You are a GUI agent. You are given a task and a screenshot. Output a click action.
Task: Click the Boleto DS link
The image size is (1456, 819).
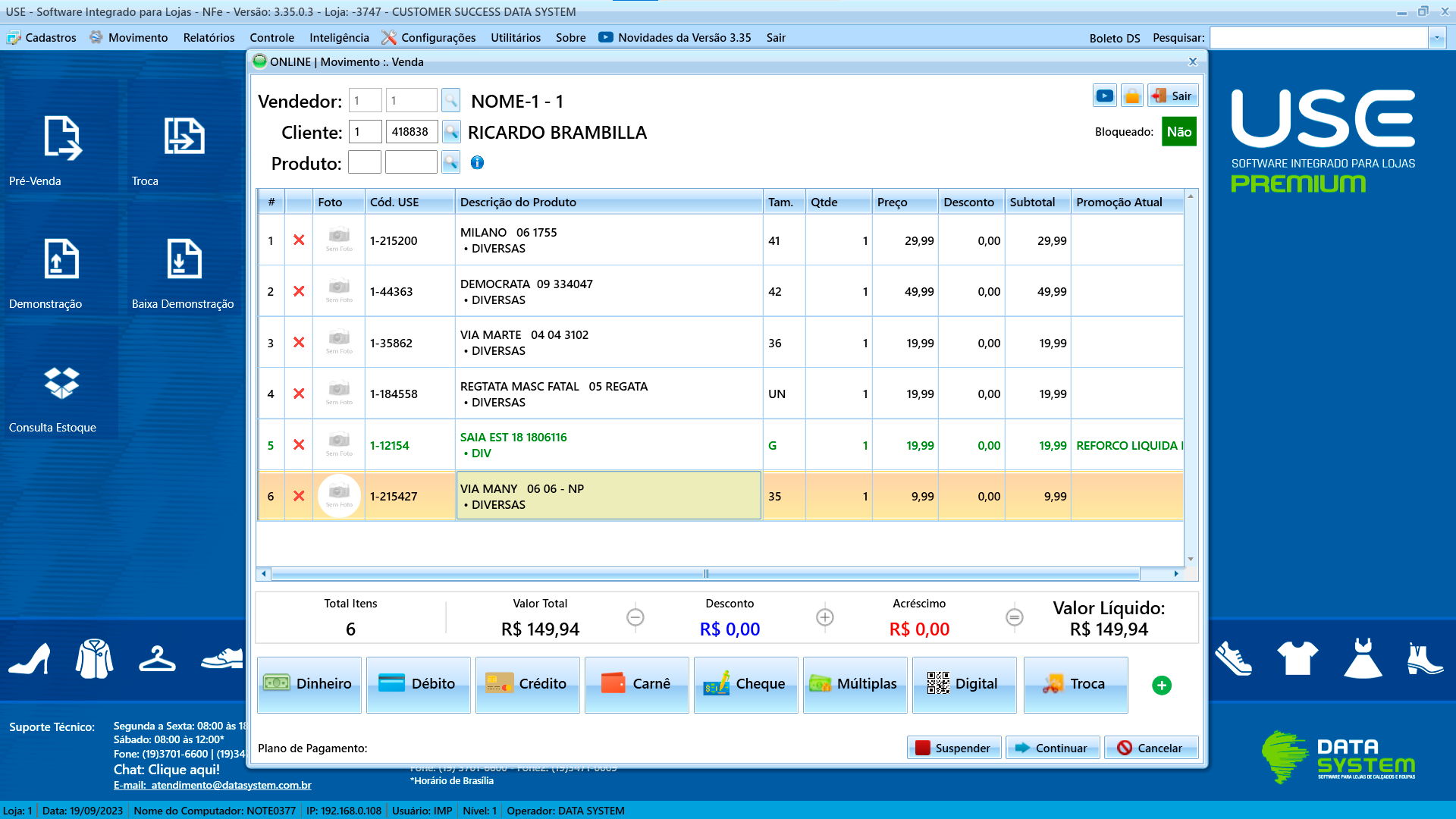(1115, 38)
